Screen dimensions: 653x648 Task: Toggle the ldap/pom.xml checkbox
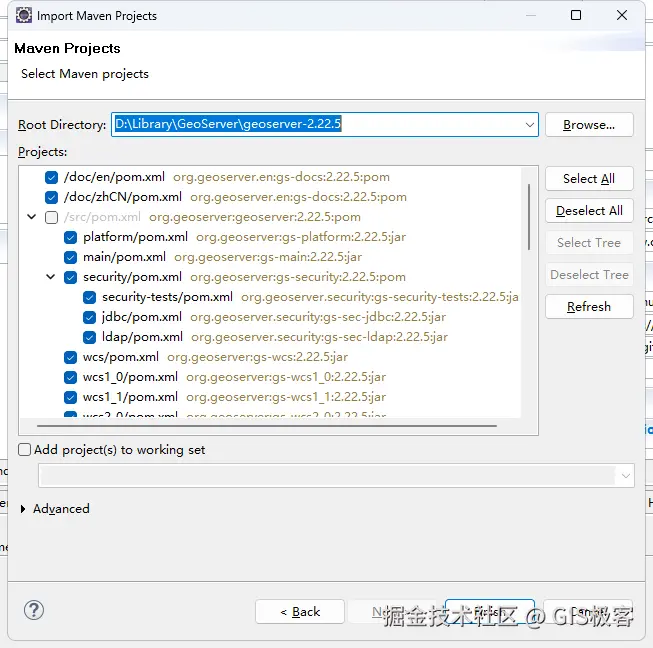[90, 337]
